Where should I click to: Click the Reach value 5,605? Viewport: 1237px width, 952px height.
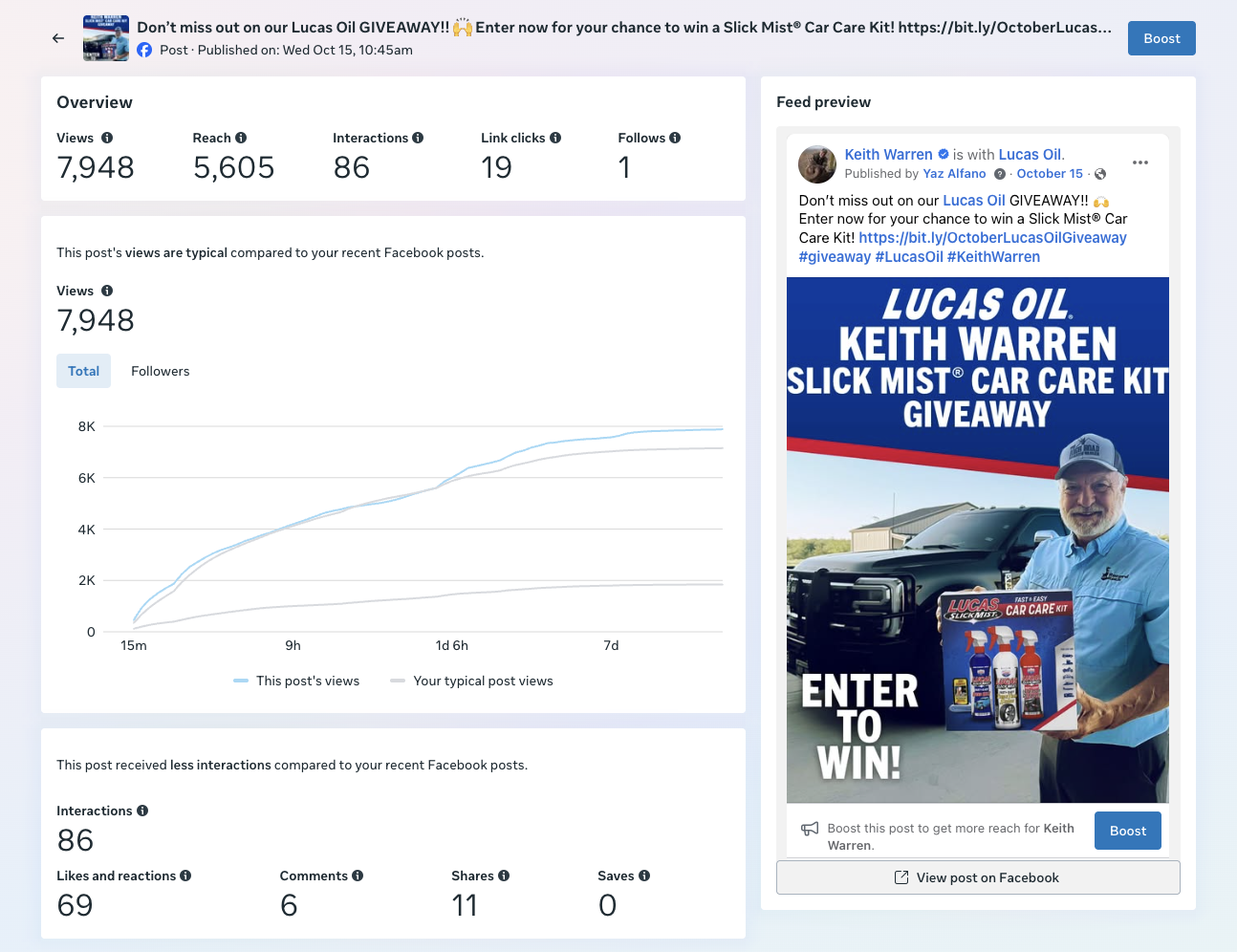coord(233,168)
